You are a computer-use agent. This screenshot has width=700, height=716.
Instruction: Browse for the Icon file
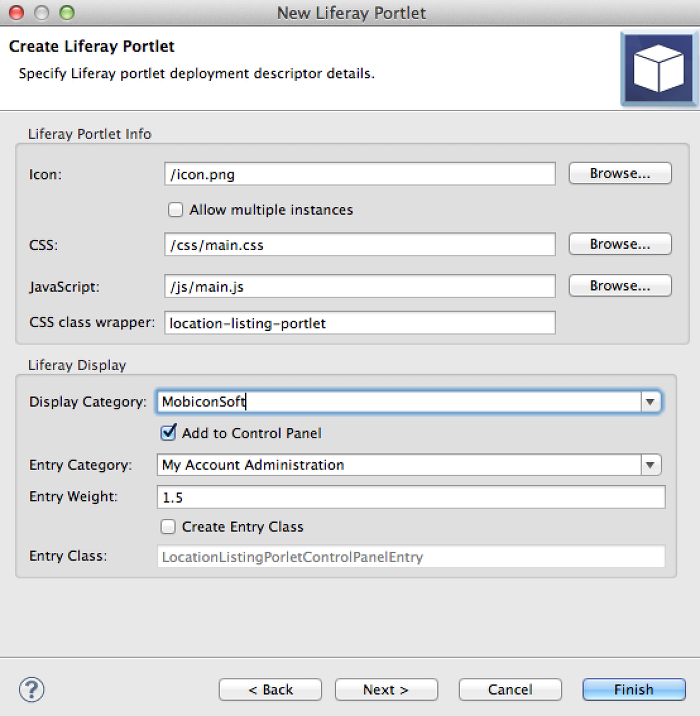(620, 173)
